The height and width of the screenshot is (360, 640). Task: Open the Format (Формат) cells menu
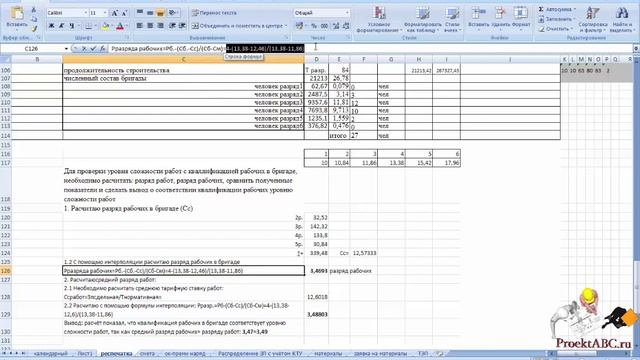pyautogui.click(x=521, y=18)
